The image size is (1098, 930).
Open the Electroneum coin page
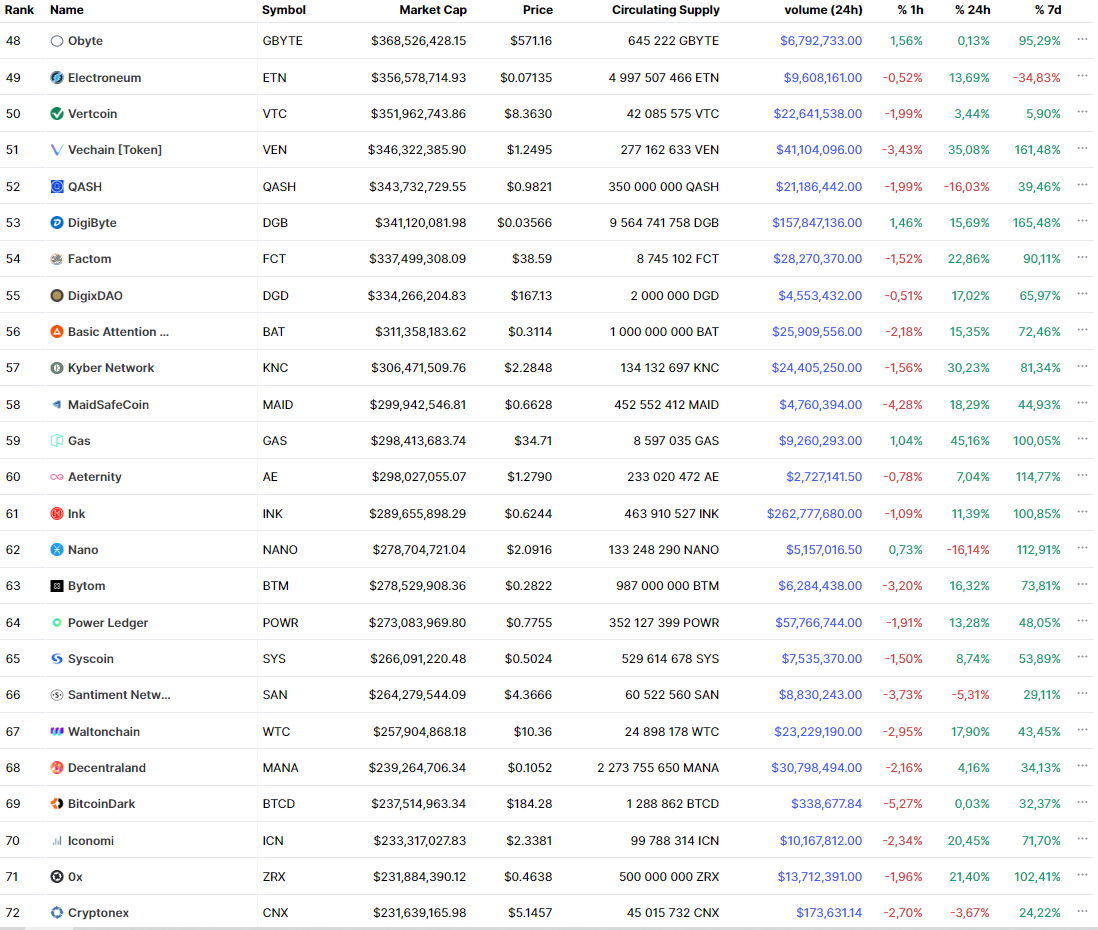pyautogui.click(x=104, y=78)
